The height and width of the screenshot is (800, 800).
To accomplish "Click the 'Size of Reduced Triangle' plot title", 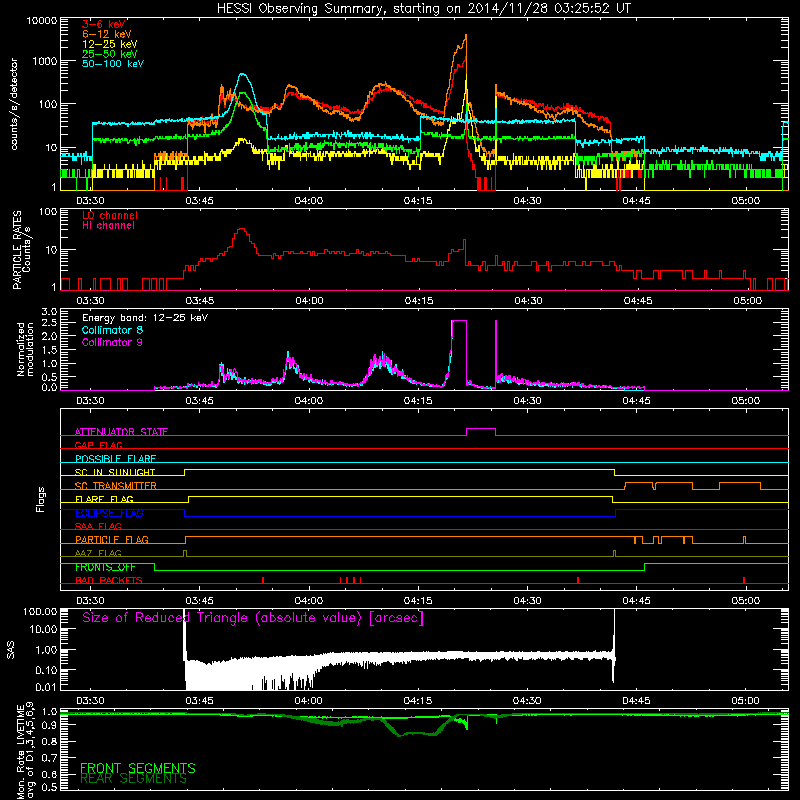I will pos(253,618).
